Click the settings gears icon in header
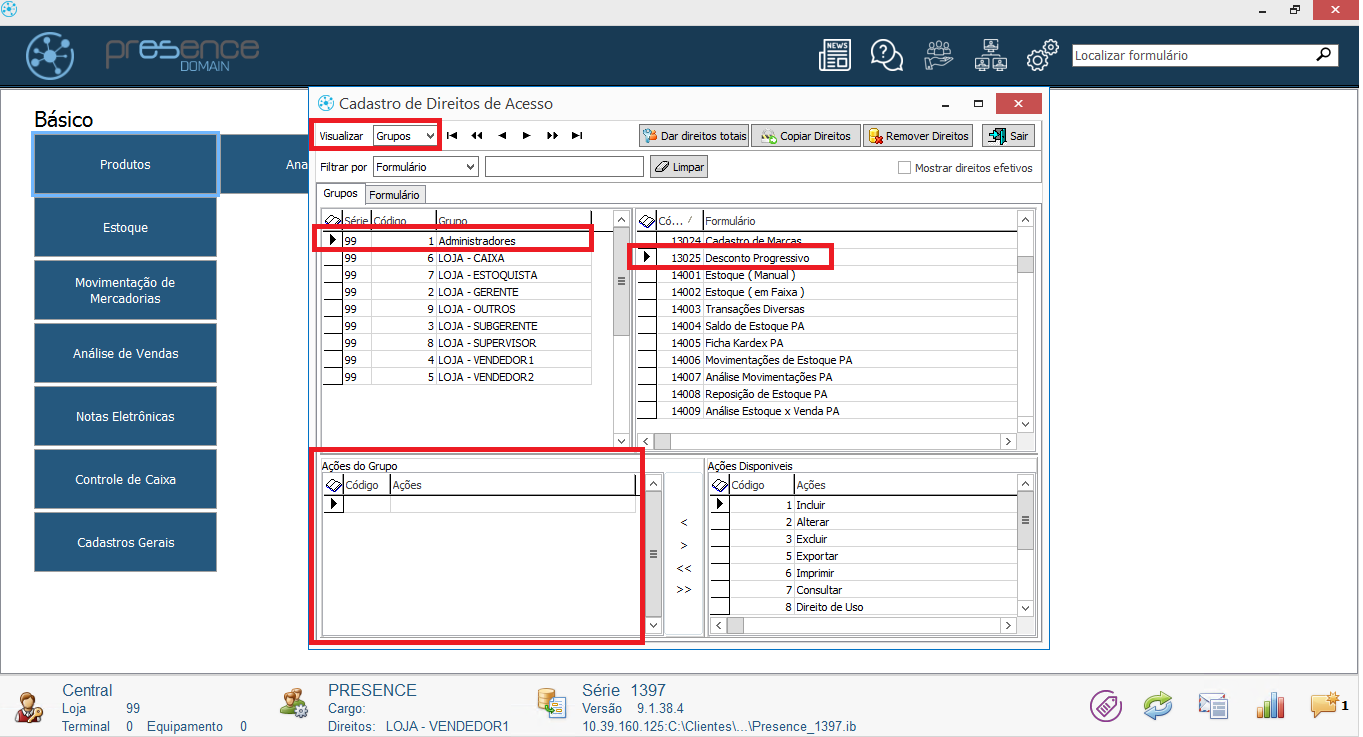 [x=1042, y=56]
